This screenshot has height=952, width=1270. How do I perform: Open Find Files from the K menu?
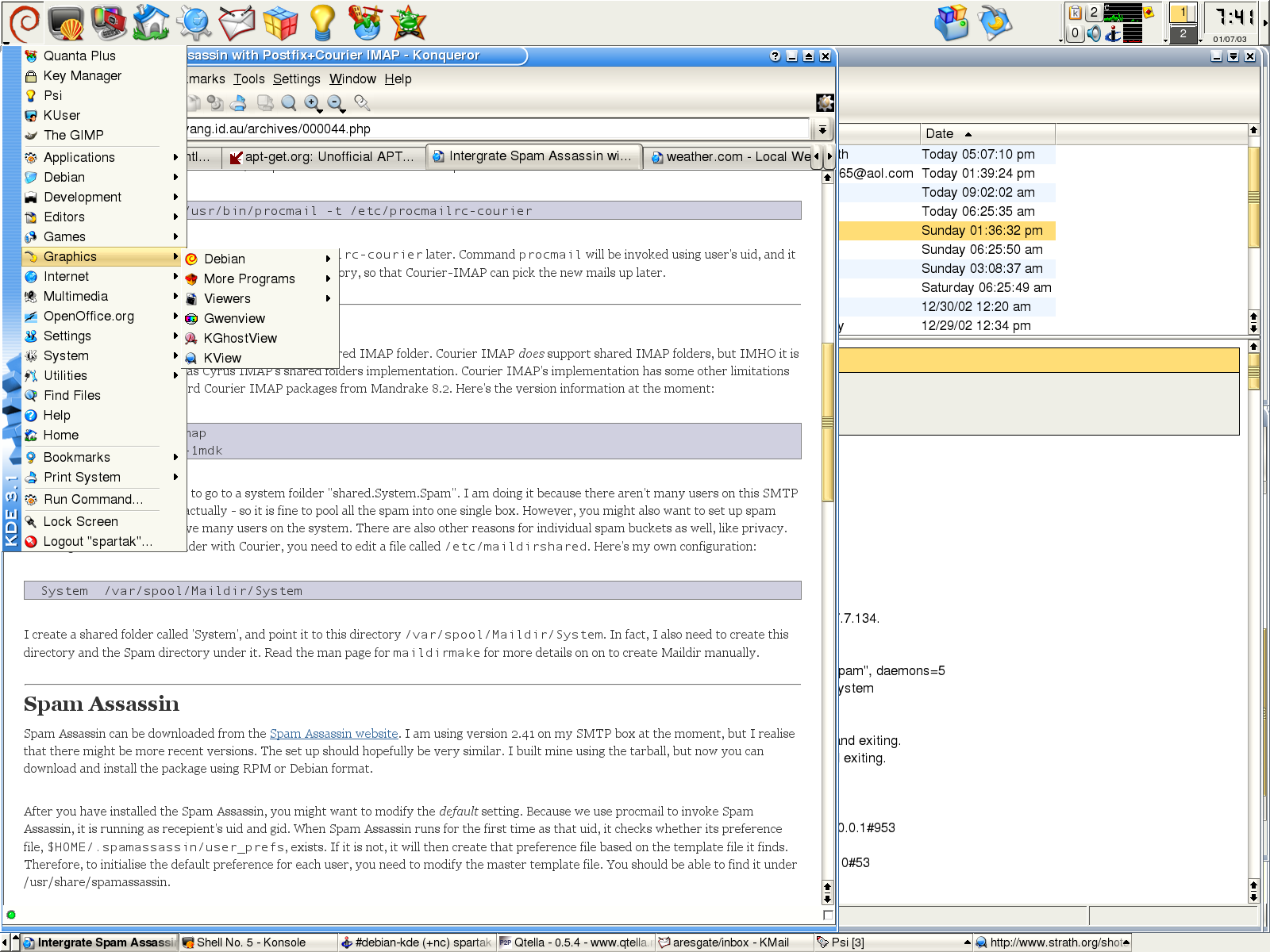[x=103, y=395]
